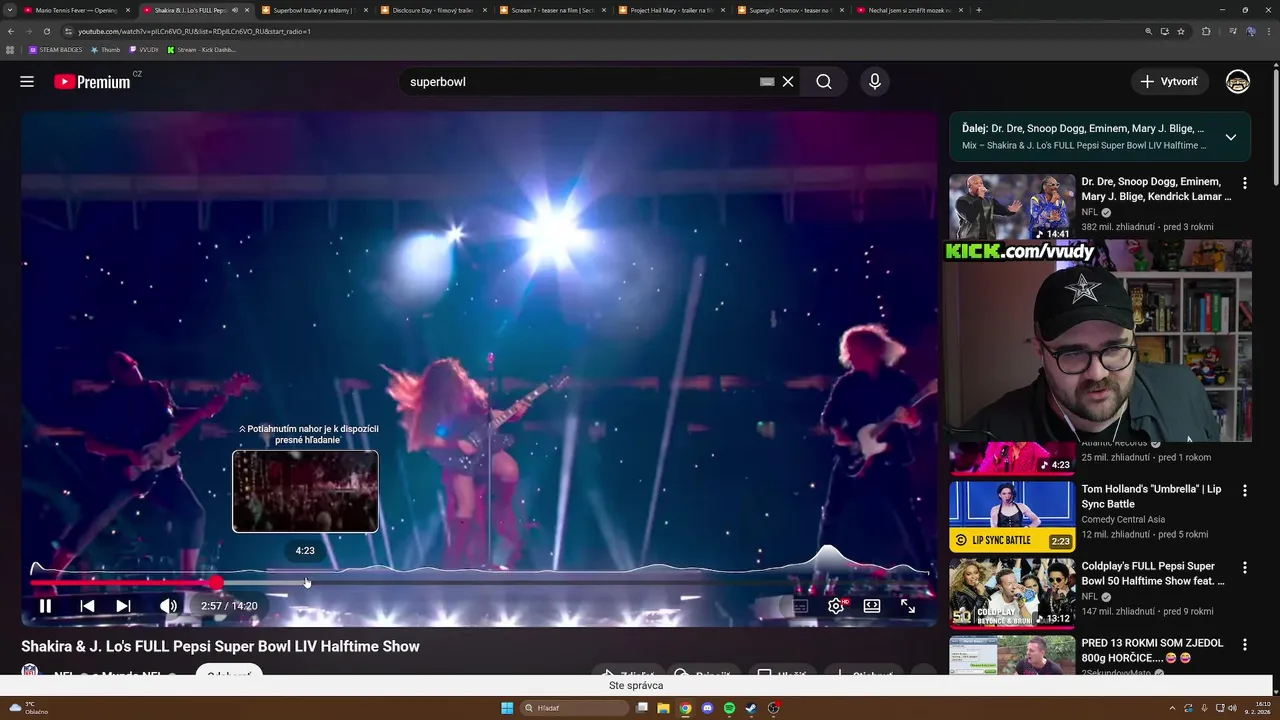
Task: Reload the YouTube page
Action: point(46,31)
